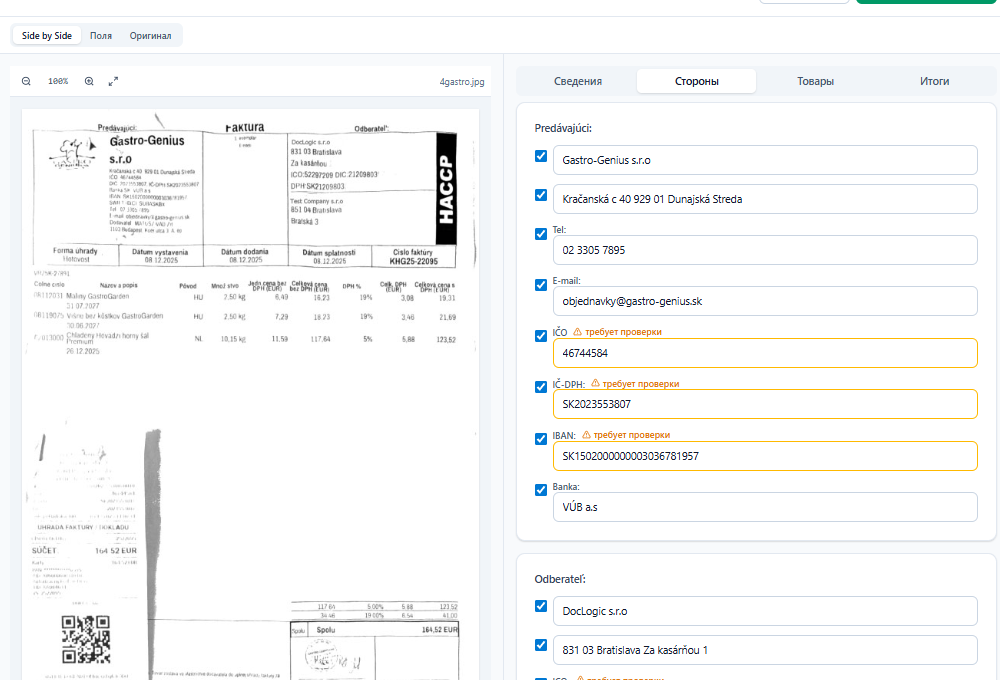Expand document viewer to fullscreen
The width and height of the screenshot is (1000, 680).
coord(113,81)
